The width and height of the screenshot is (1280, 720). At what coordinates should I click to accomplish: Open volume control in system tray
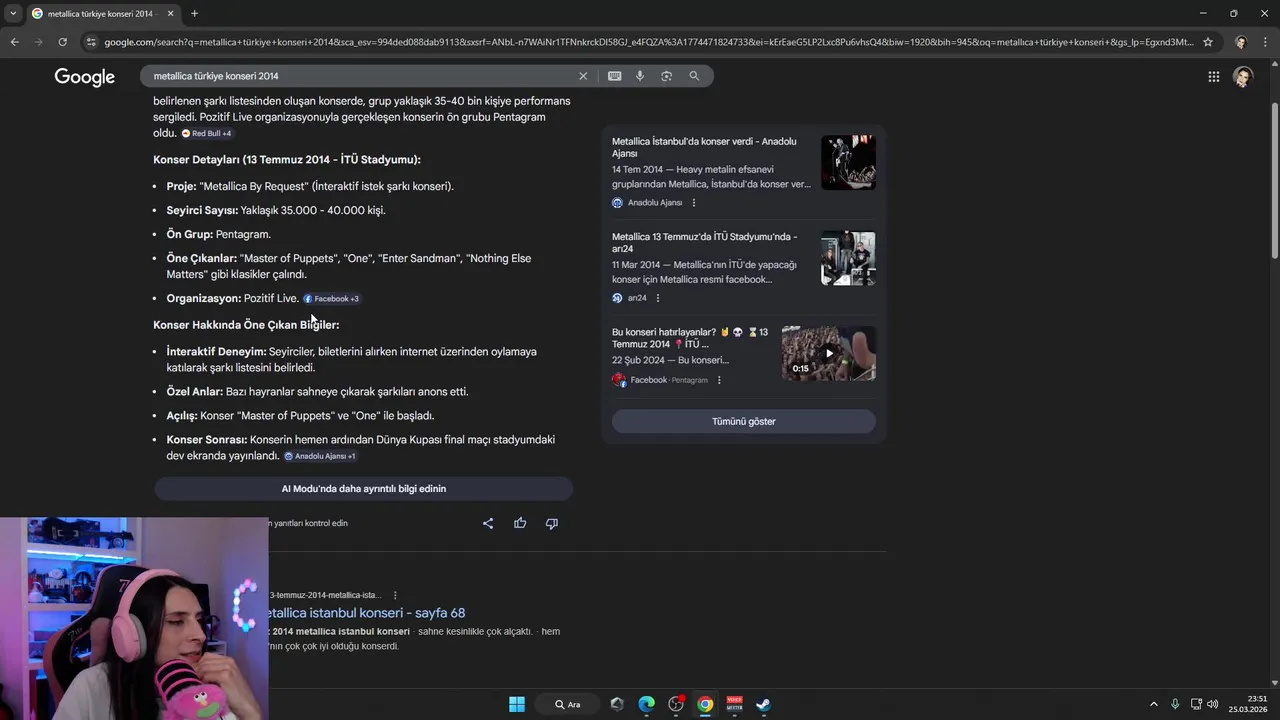(1213, 704)
